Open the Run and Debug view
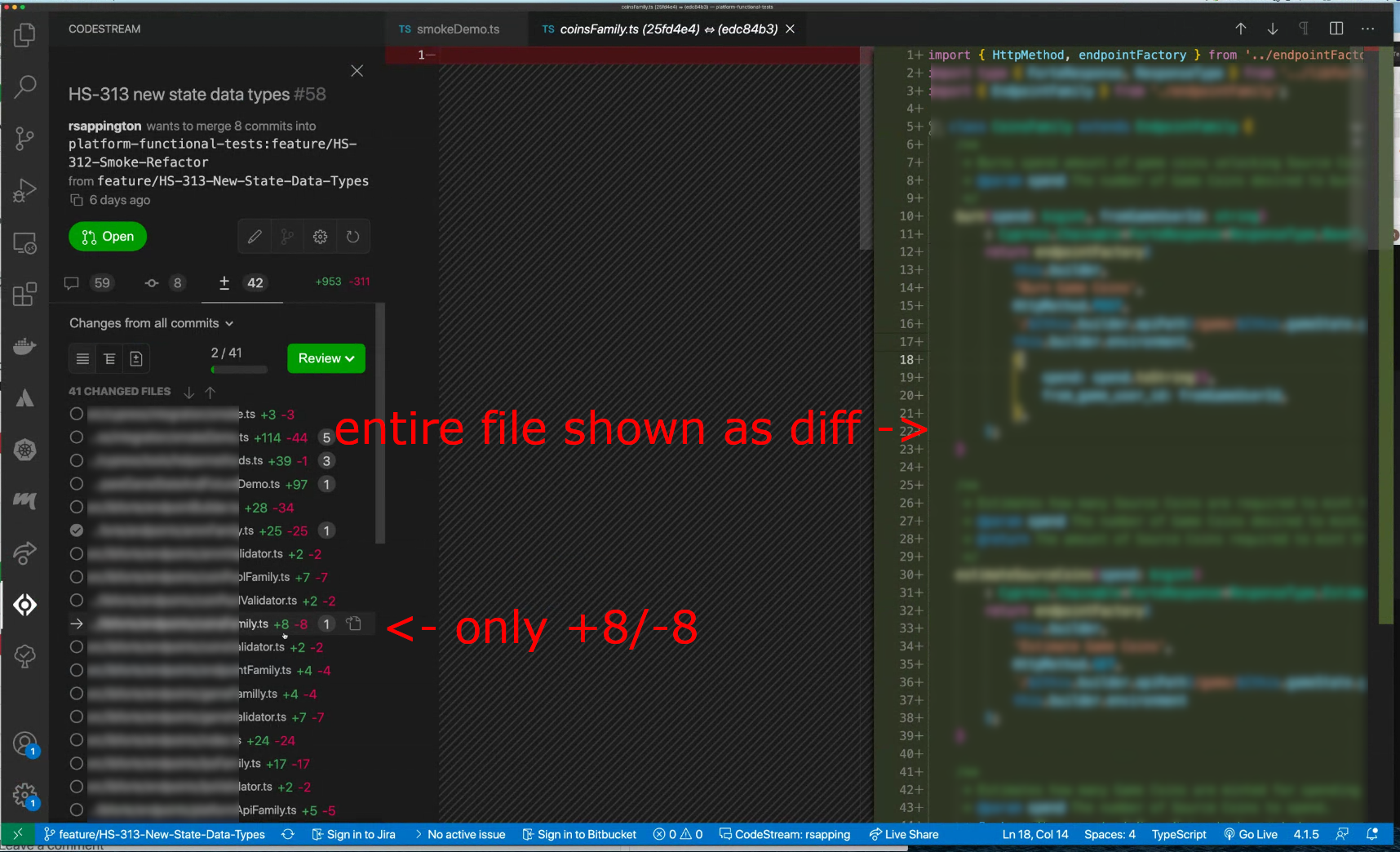This screenshot has height=852, width=1400. coord(24,190)
